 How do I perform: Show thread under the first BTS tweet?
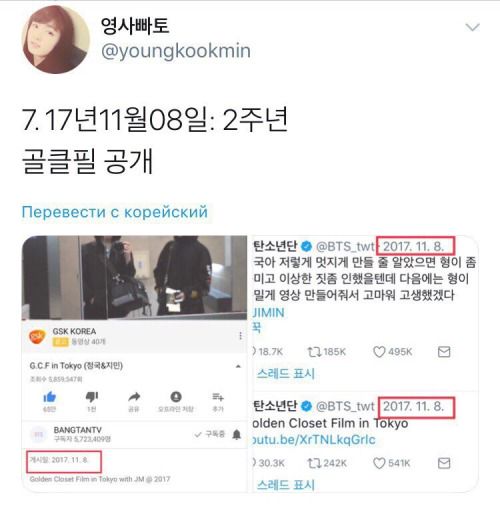[x=286, y=374]
